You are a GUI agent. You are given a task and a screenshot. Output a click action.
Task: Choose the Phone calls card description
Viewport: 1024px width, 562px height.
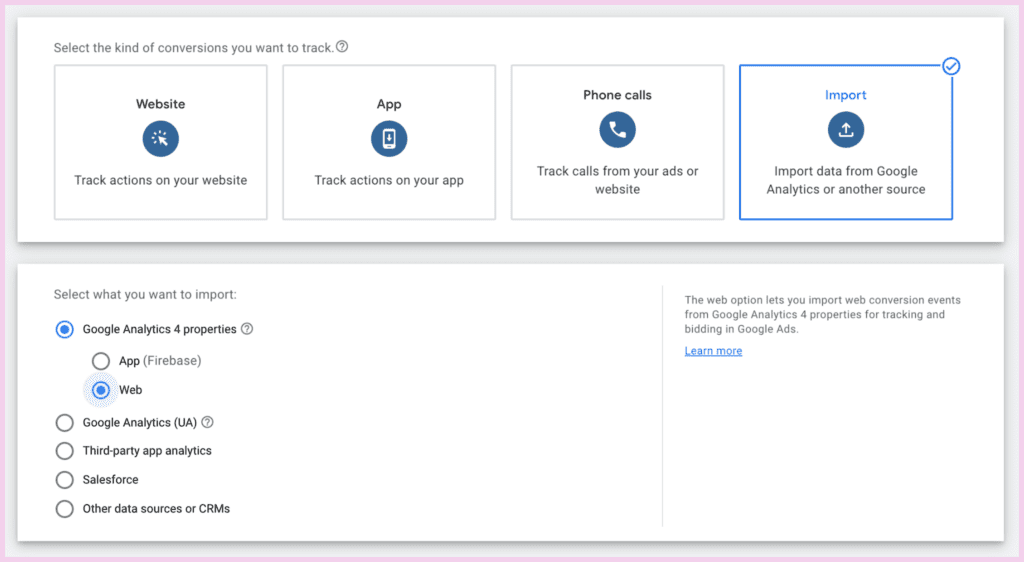[617, 180]
